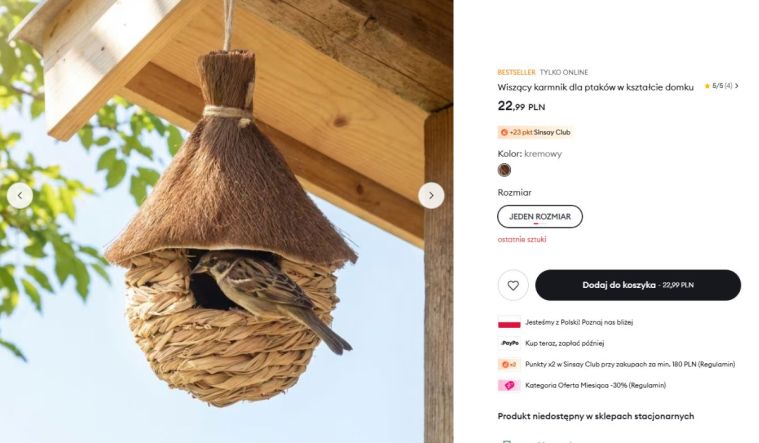The width and height of the screenshot is (759, 443).
Task: Select the brown kremowy color swatch
Action: tap(504, 170)
